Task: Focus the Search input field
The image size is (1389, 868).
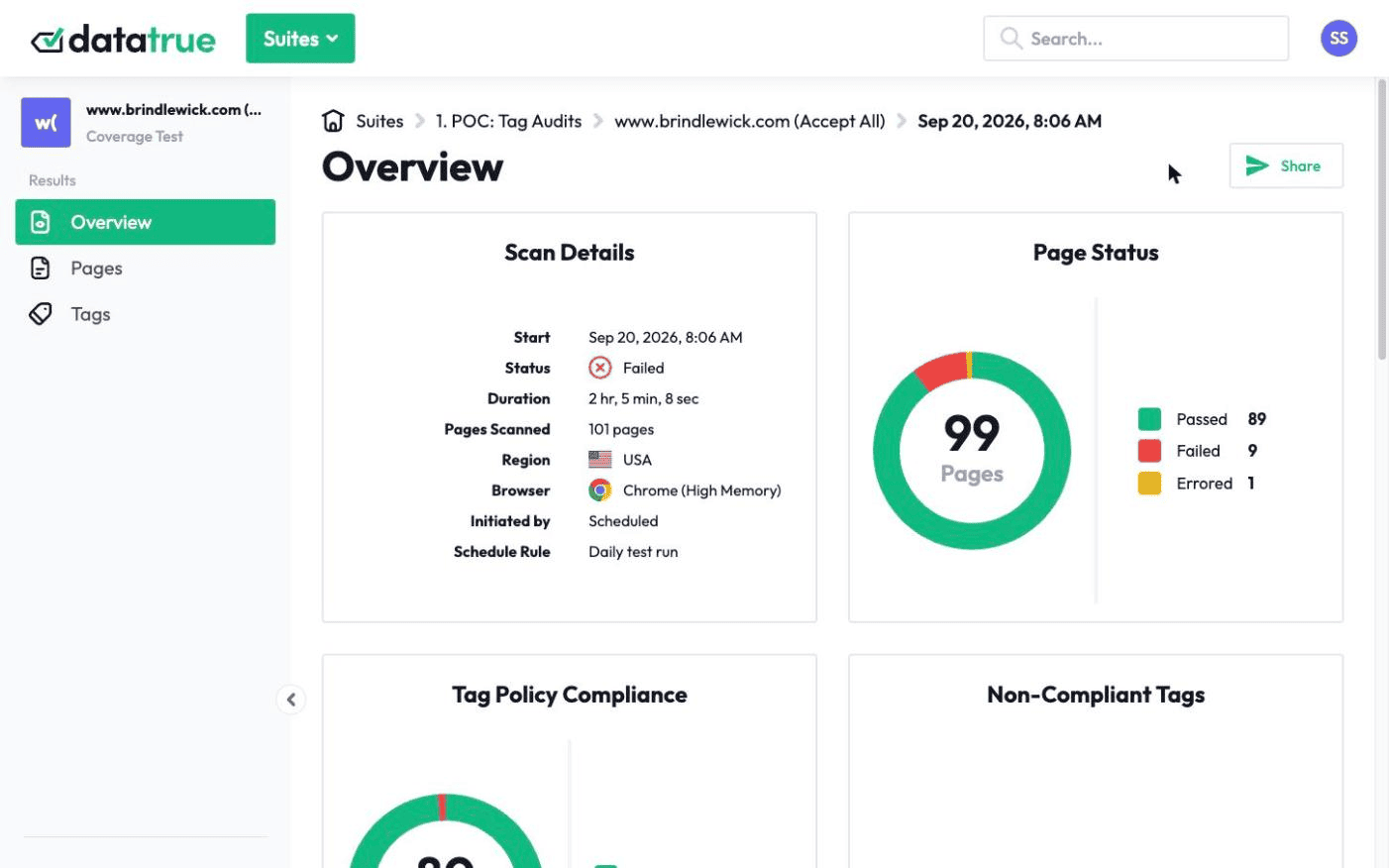Action: [x=1135, y=39]
